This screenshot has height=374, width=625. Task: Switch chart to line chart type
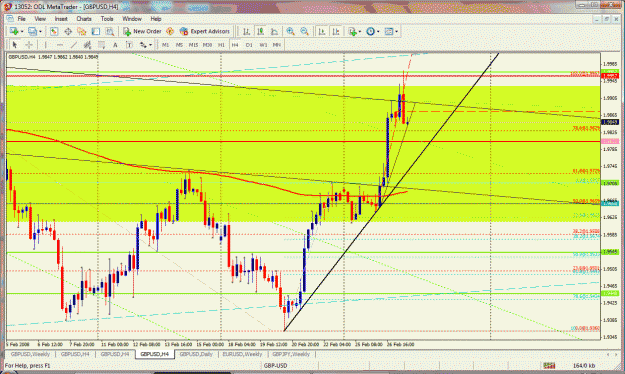click(x=274, y=31)
